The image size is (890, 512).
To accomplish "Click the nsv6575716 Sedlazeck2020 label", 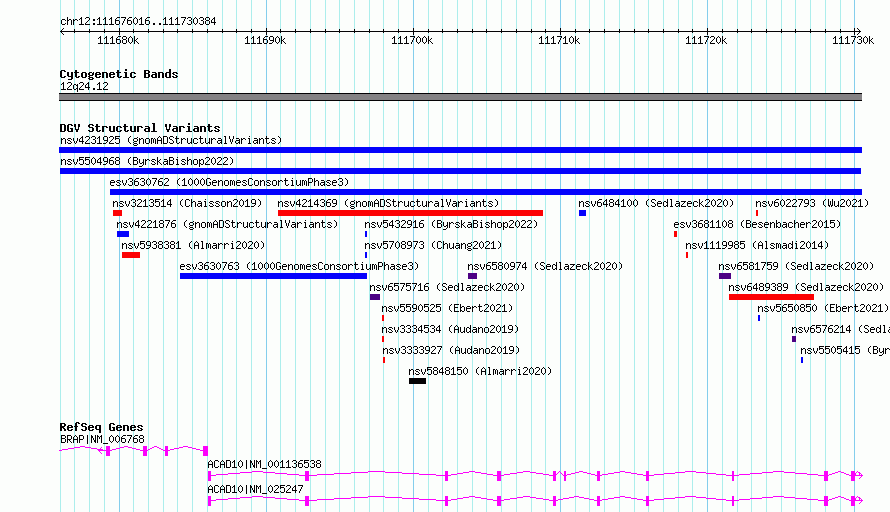I will [x=447, y=287].
